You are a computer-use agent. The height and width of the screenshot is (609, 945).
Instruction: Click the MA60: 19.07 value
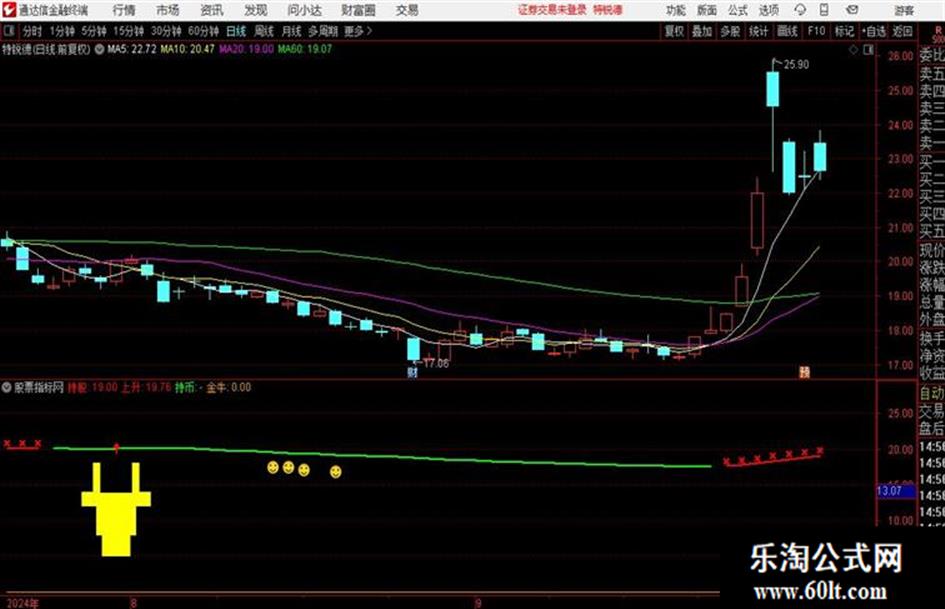[x=304, y=49]
